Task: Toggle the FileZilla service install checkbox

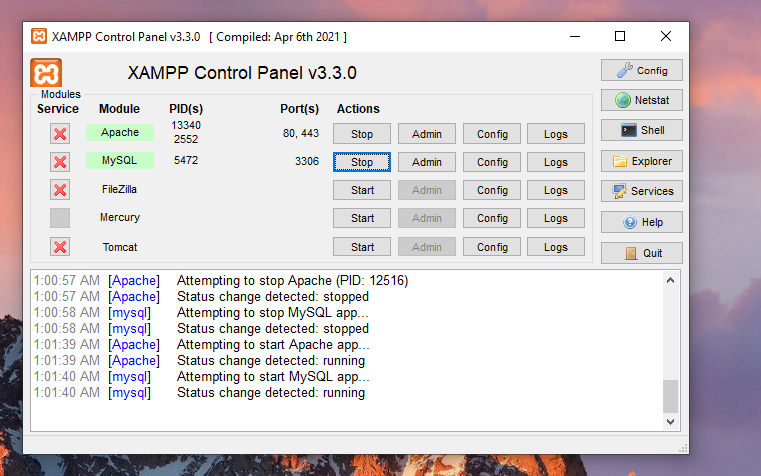Action: [60, 190]
